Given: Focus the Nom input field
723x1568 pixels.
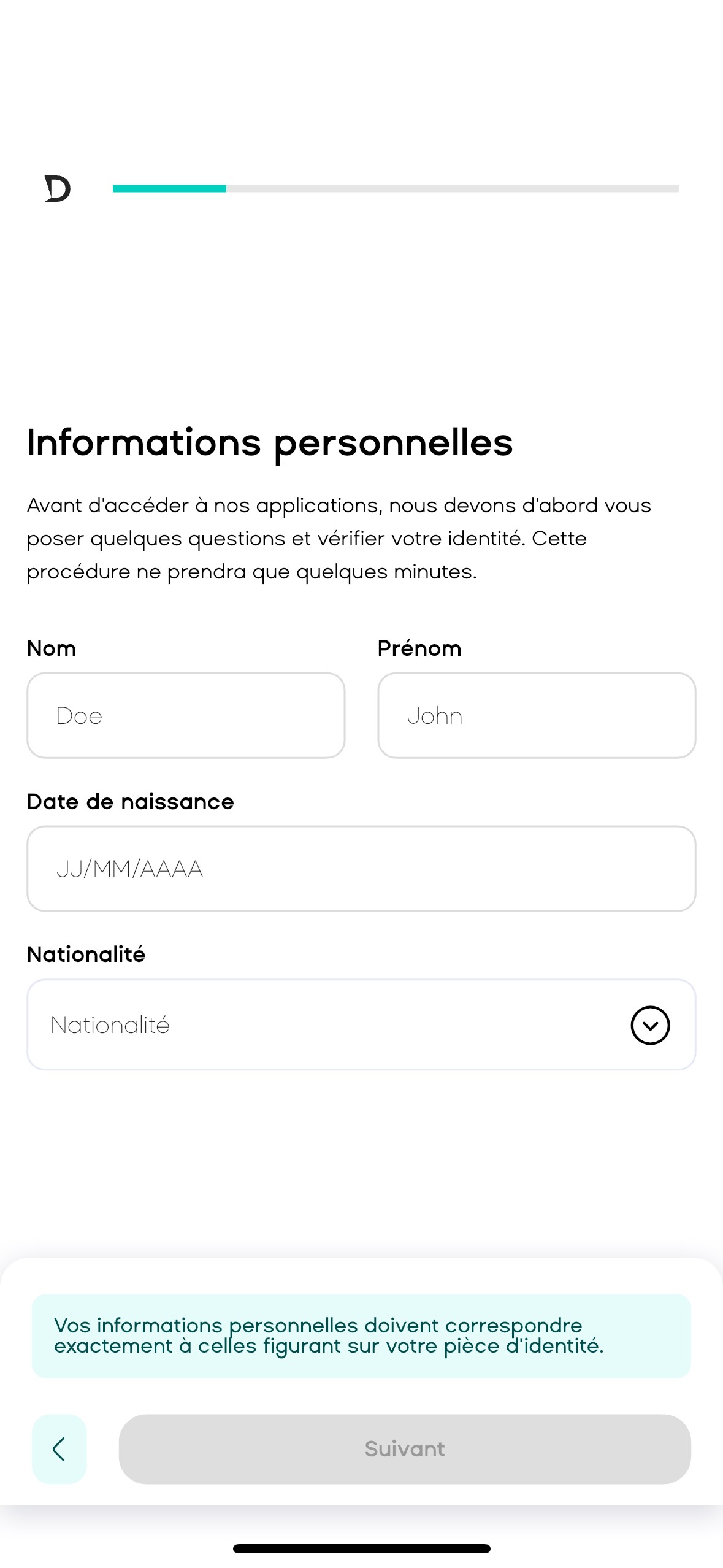Looking at the screenshot, I should (x=186, y=715).
